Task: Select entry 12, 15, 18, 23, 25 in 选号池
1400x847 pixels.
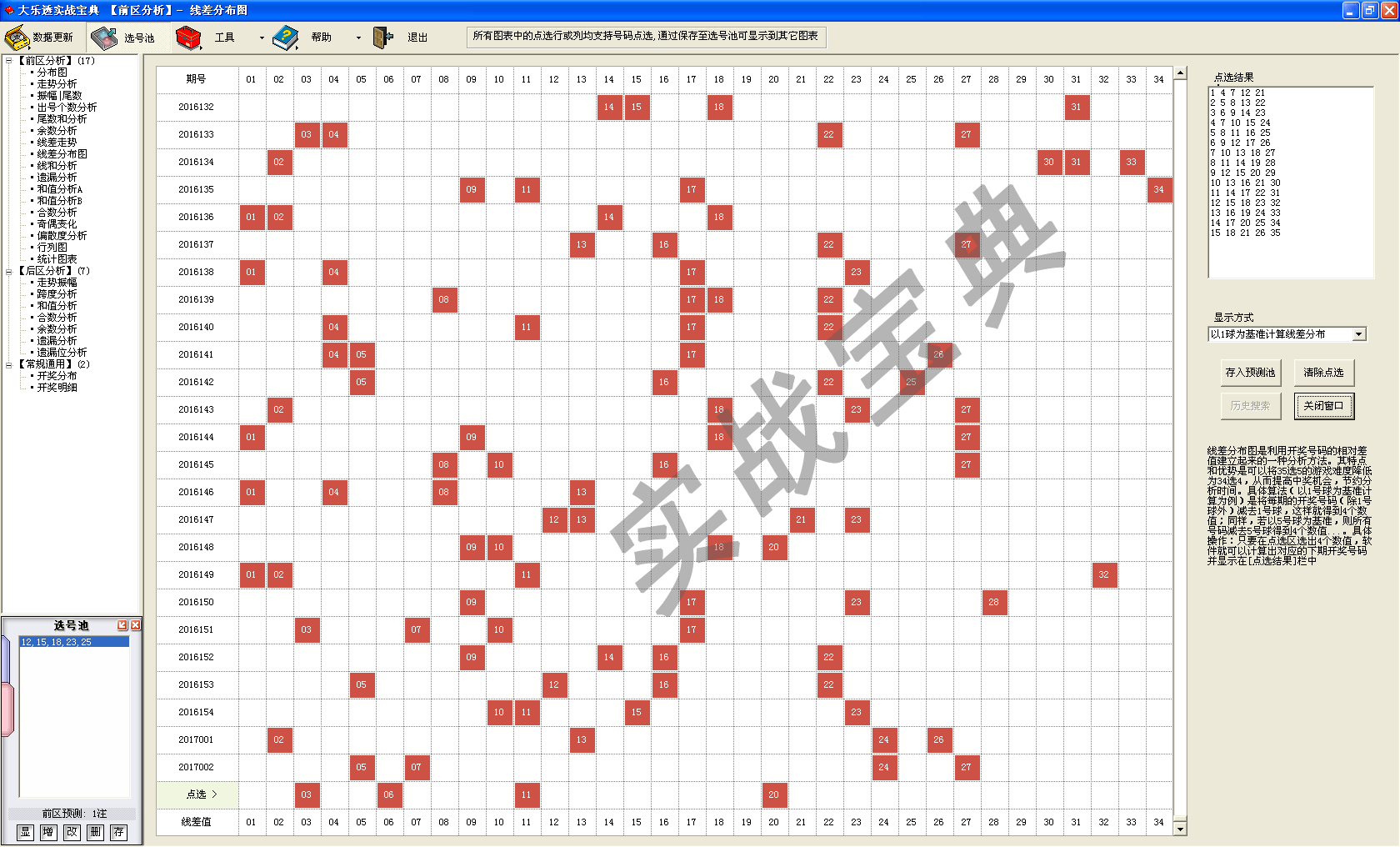Action: click(x=74, y=642)
